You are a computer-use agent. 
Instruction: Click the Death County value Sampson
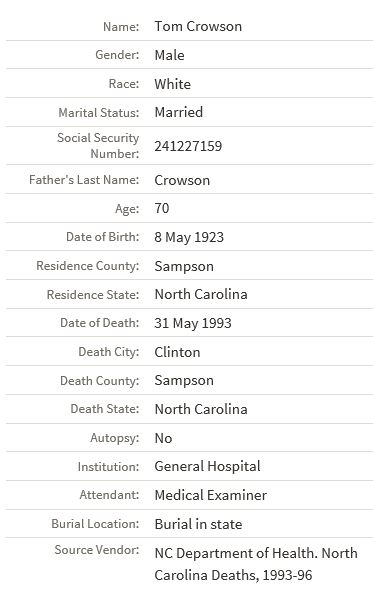(184, 381)
